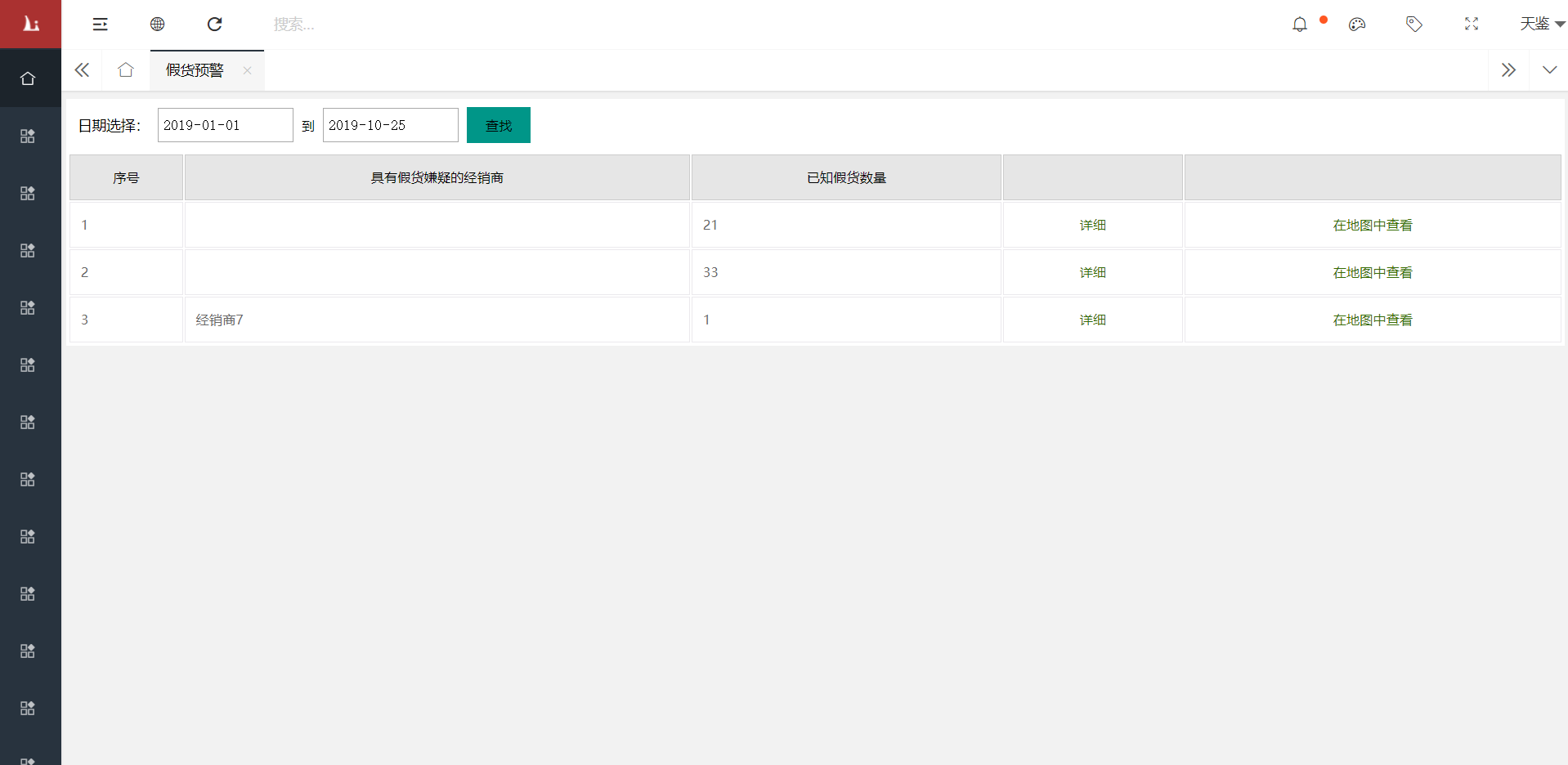Screen dimensions: 1568x765
Task: Click the start date field 2019-01-01
Action: pos(225,125)
